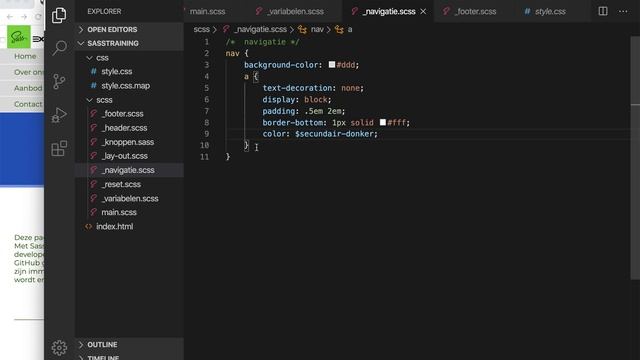Viewport: 640px width, 360px height.
Task: Collapse the scss folder
Action: click(129, 100)
